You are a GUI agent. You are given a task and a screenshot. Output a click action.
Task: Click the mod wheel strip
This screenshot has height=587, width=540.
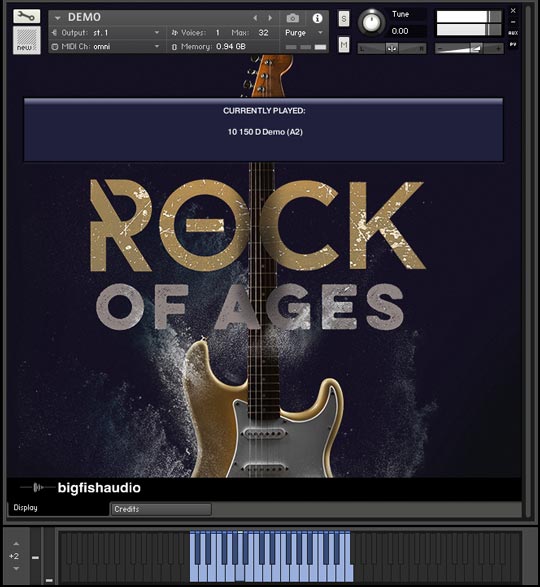pos(49,556)
